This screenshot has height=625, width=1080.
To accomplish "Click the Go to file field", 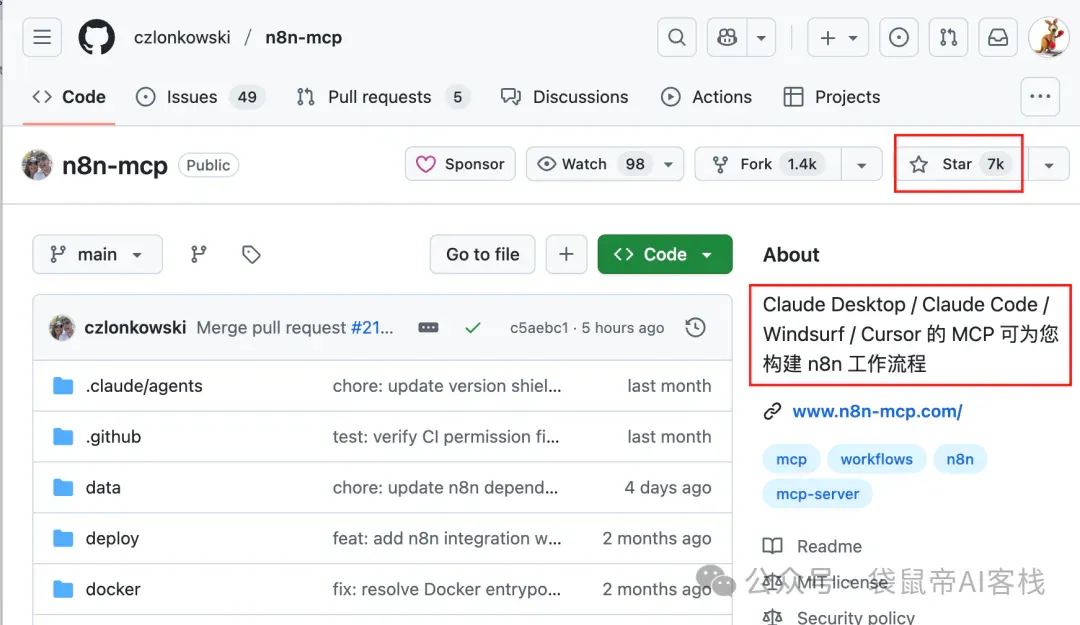I will [482, 254].
